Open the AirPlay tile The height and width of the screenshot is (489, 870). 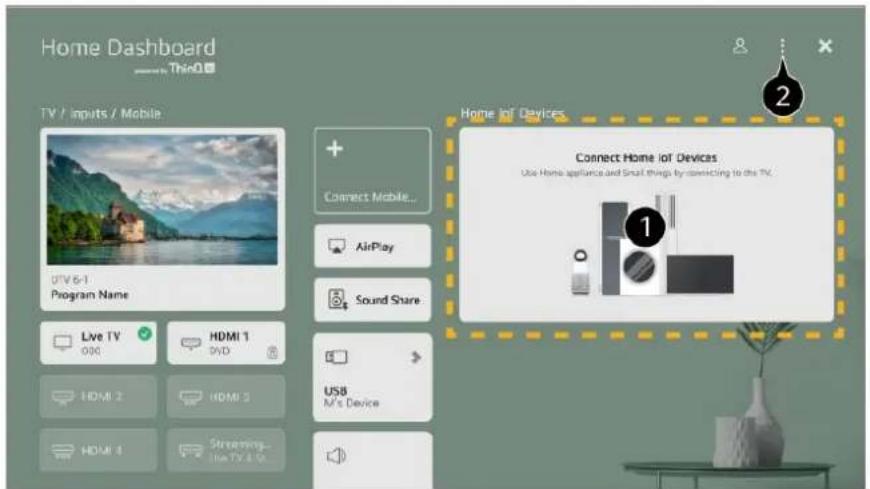coord(372,246)
